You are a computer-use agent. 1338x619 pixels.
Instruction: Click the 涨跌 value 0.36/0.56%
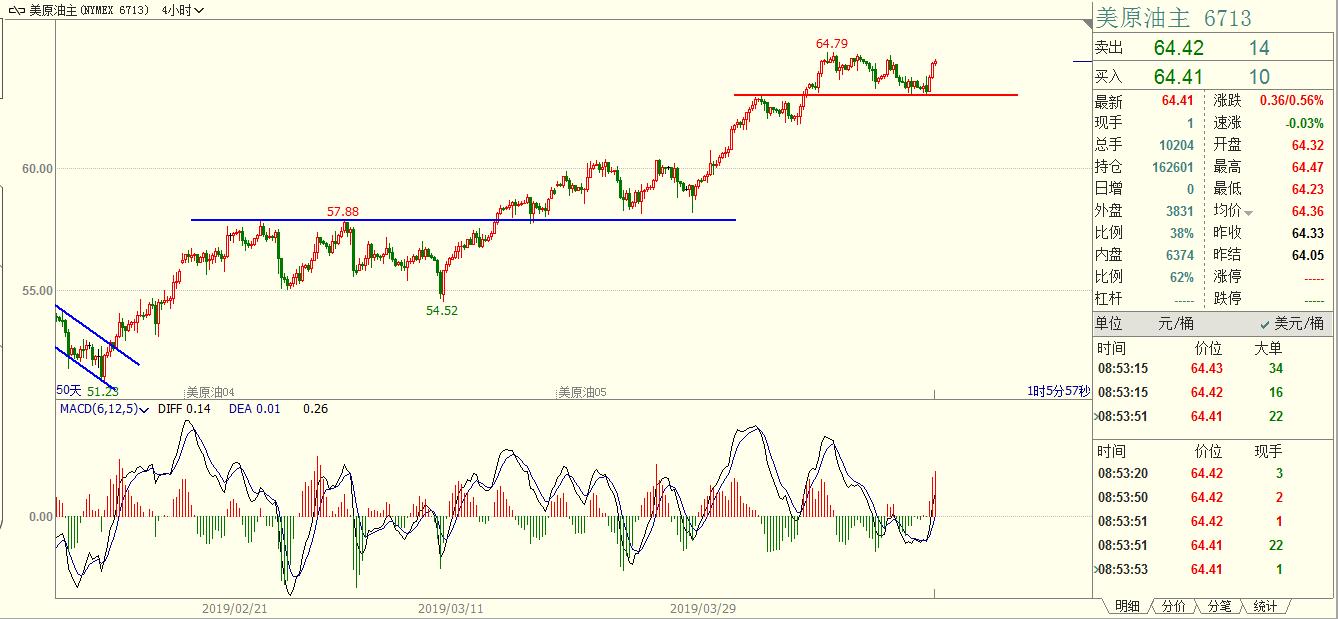(x=1292, y=102)
